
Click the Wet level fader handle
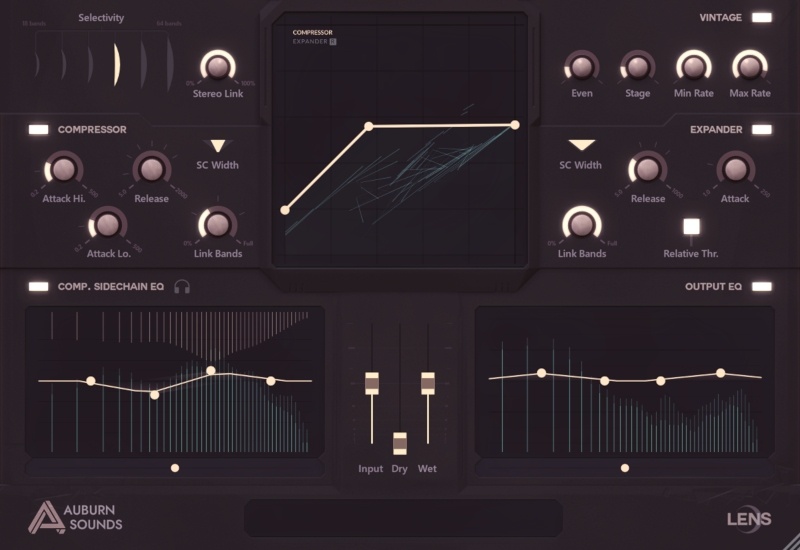[428, 382]
